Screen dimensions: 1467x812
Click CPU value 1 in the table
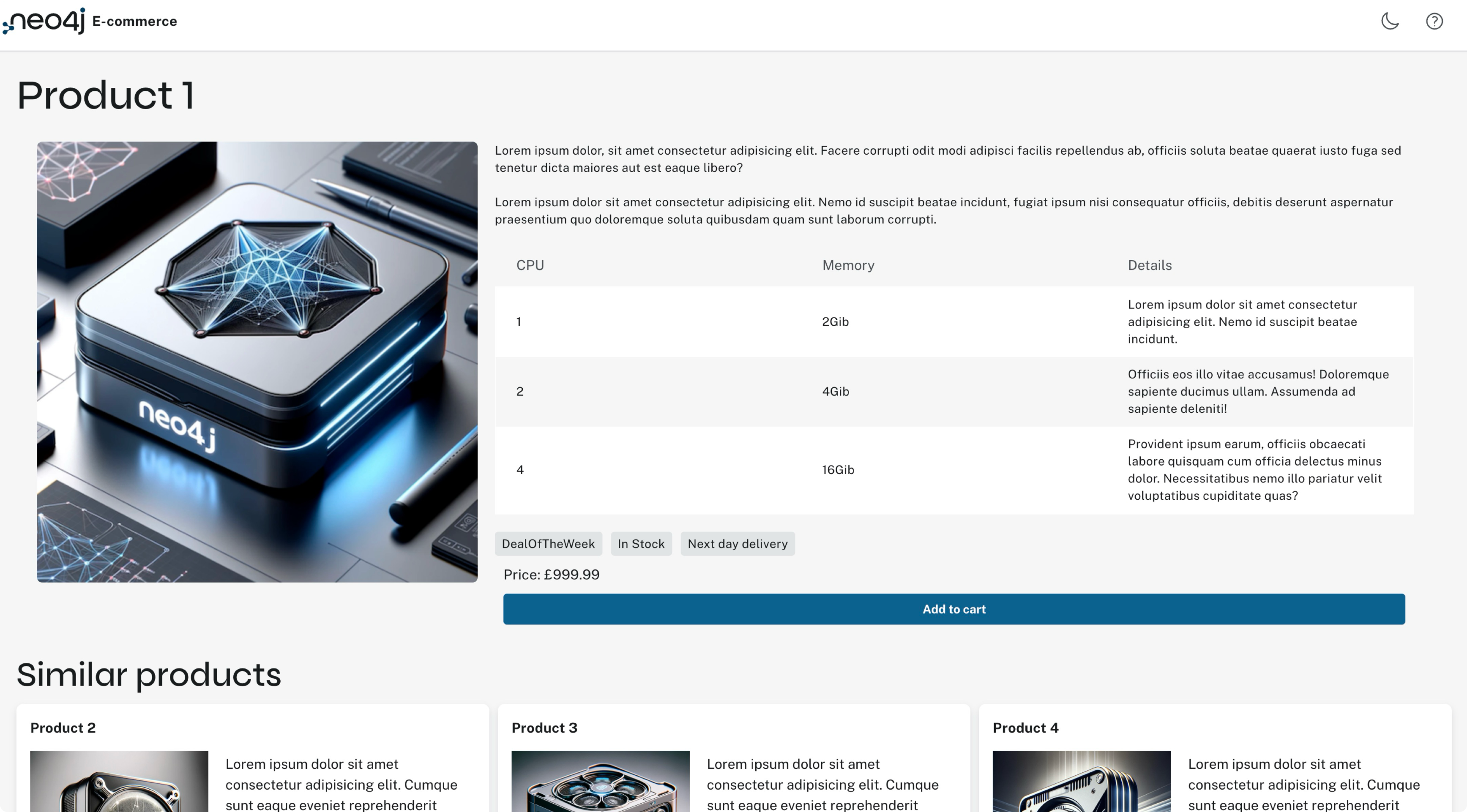(519, 322)
